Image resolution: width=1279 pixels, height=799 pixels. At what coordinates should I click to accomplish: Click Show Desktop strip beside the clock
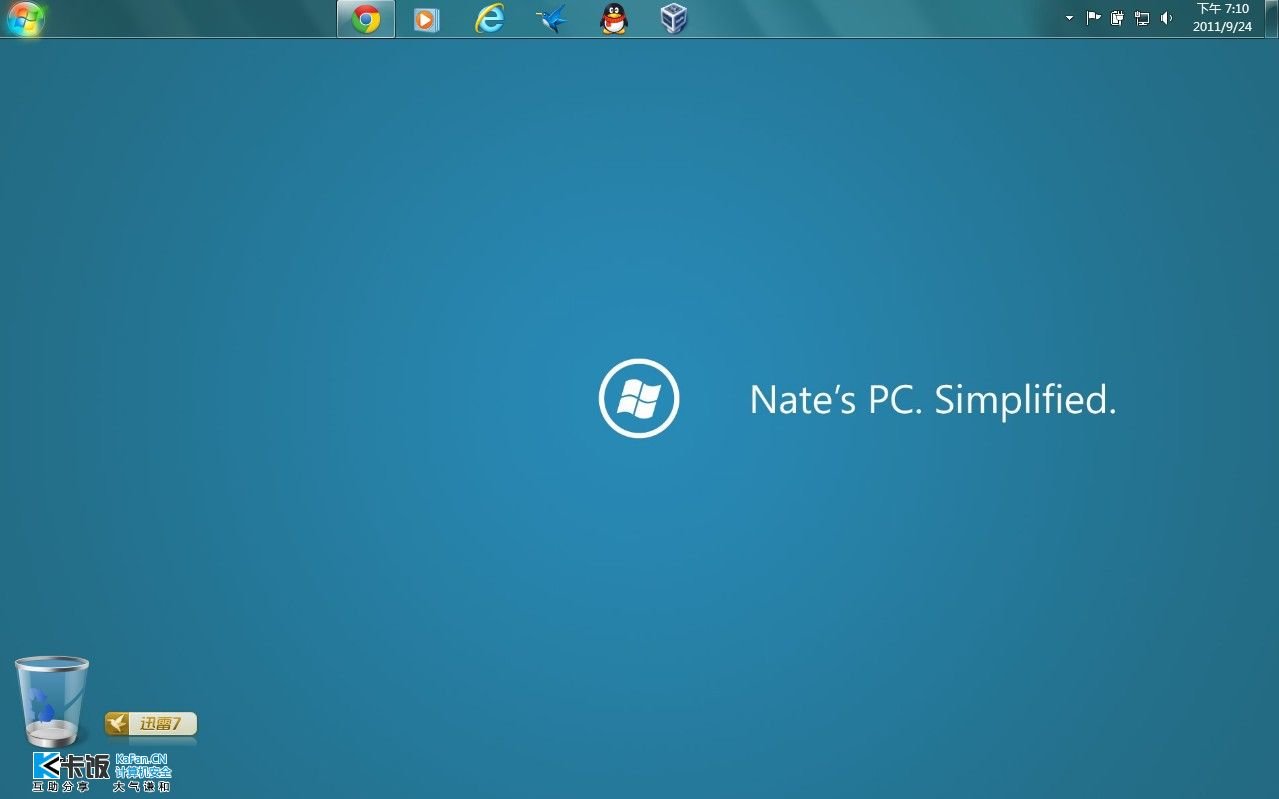point(1271,18)
